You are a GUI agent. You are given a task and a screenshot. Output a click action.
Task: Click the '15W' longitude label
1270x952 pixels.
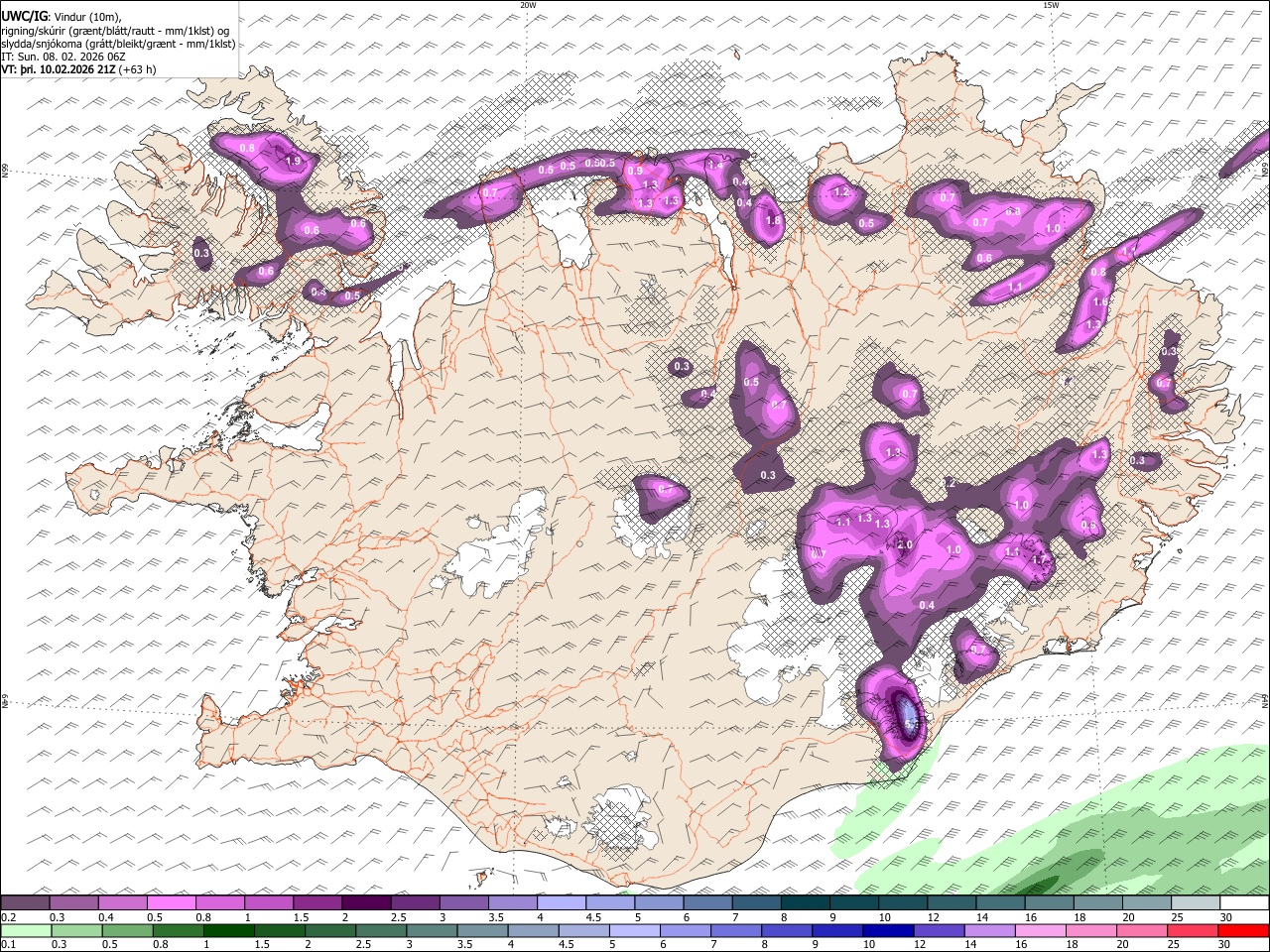click(x=1051, y=5)
